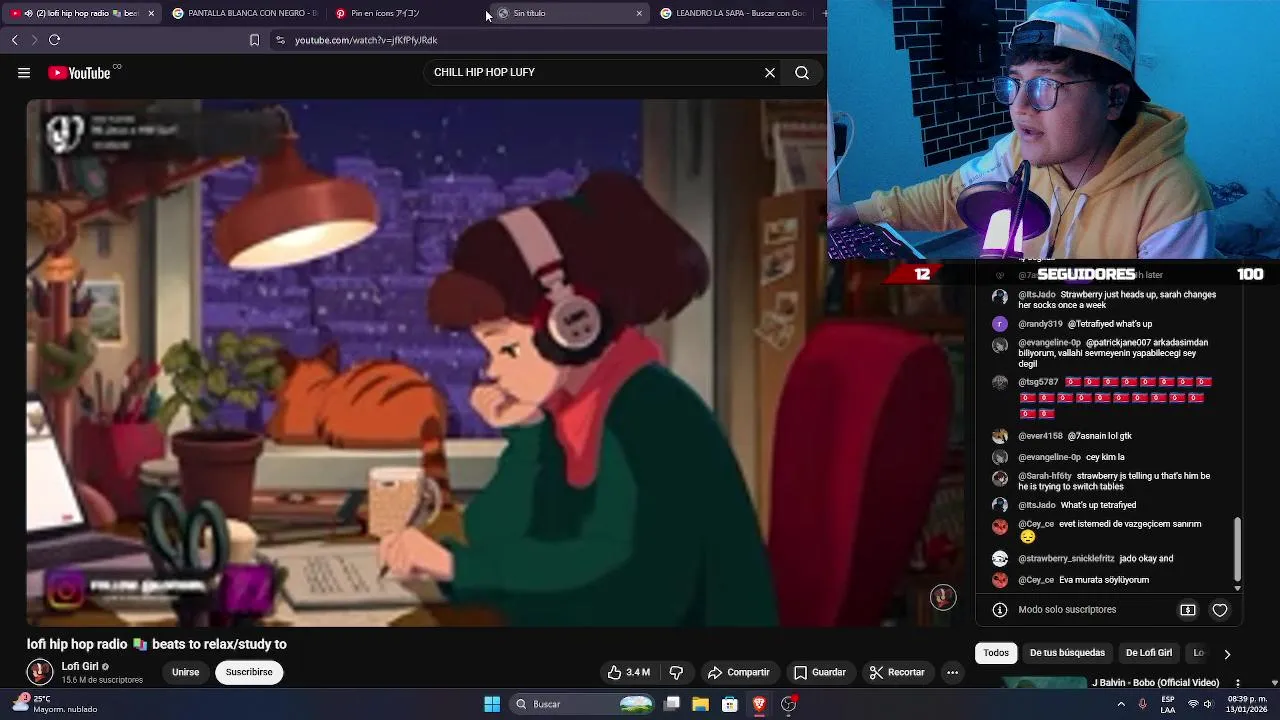This screenshot has width=1280, height=720.
Task: Click @Sarah-hf6ty's chat message
Action: 1114,481
